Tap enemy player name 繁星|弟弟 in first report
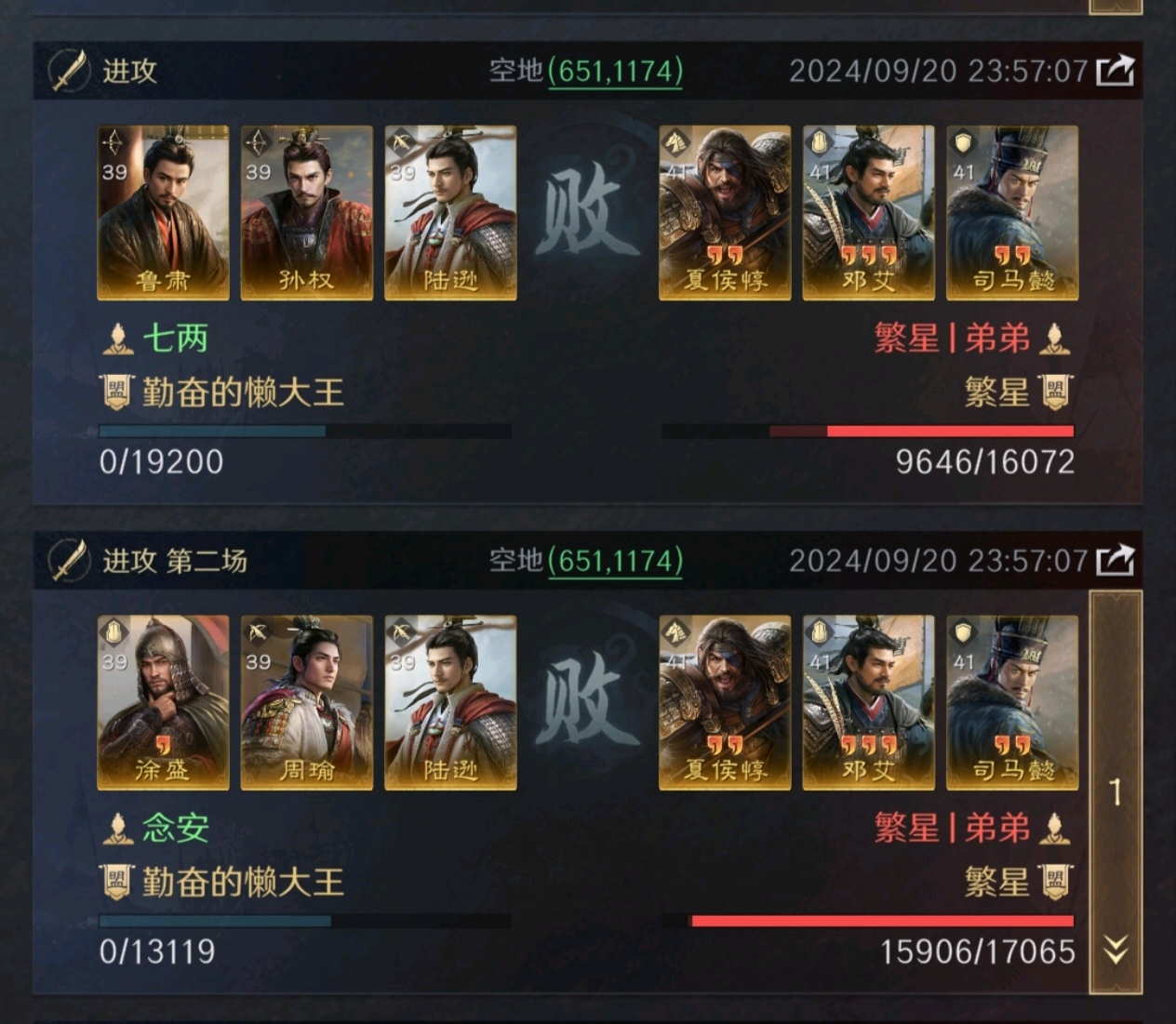Screen dimensions: 1176x1024 tap(952, 339)
